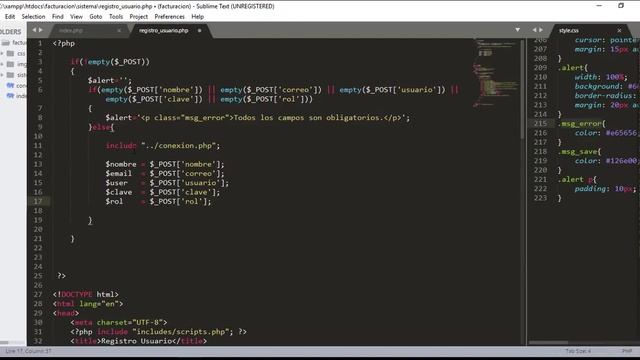Click the sidebar horizontal scrollbar
This screenshot has height=360, width=640.
(4, 342)
